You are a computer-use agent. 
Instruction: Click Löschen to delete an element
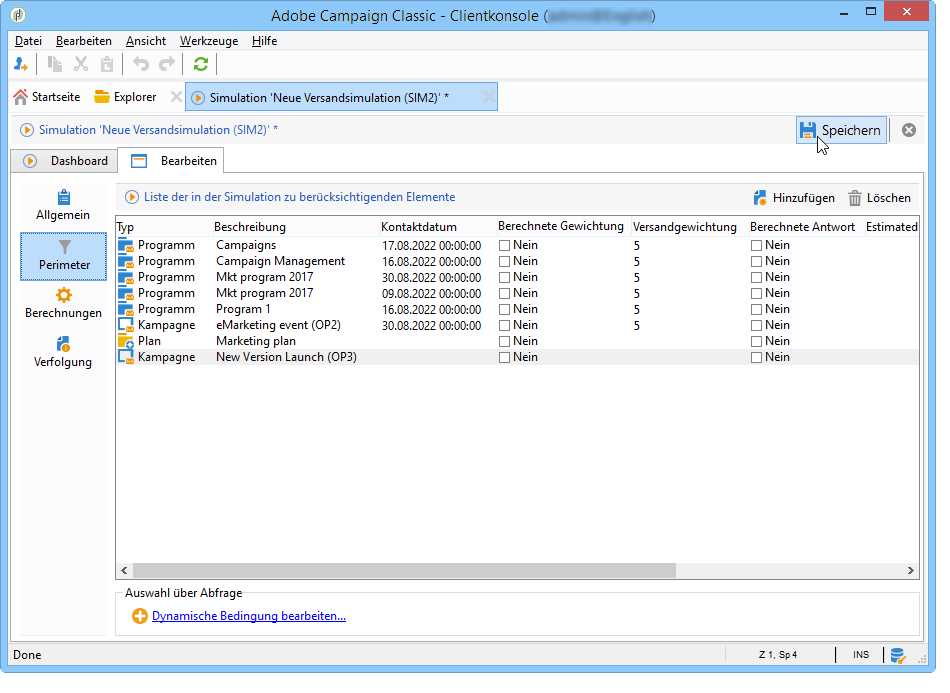[879, 198]
